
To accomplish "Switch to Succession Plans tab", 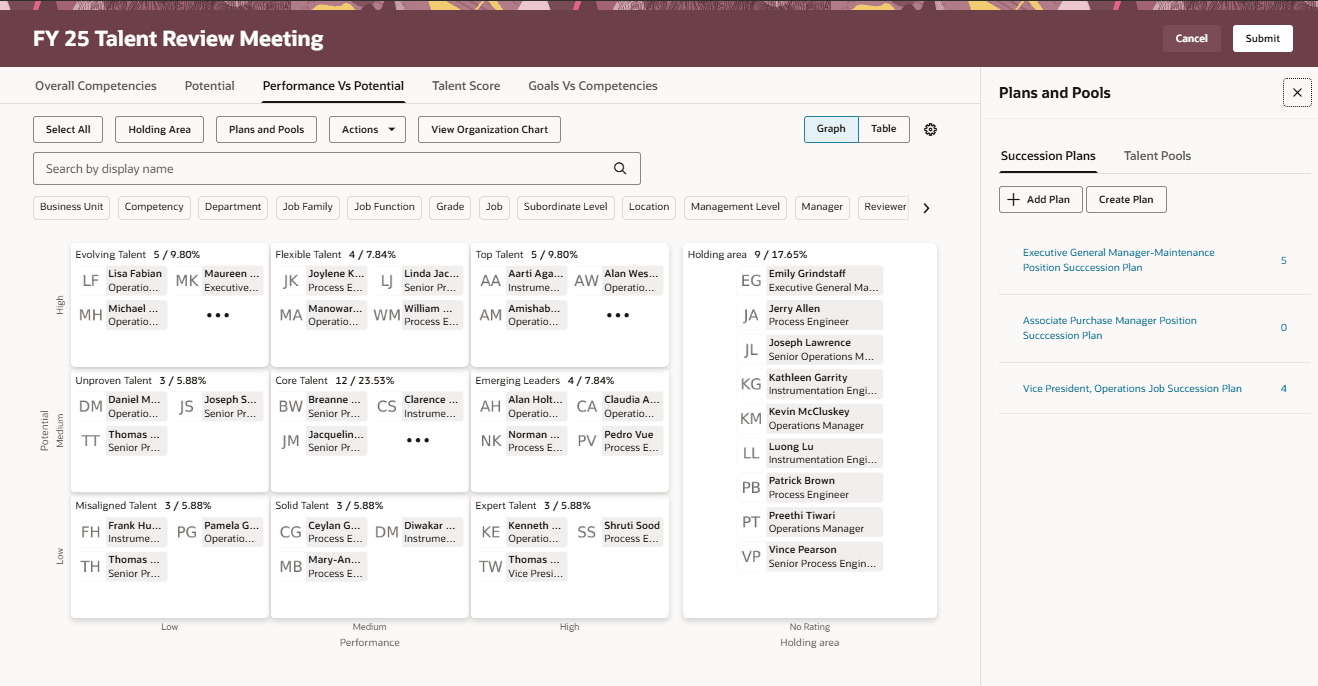I will [x=1048, y=156].
